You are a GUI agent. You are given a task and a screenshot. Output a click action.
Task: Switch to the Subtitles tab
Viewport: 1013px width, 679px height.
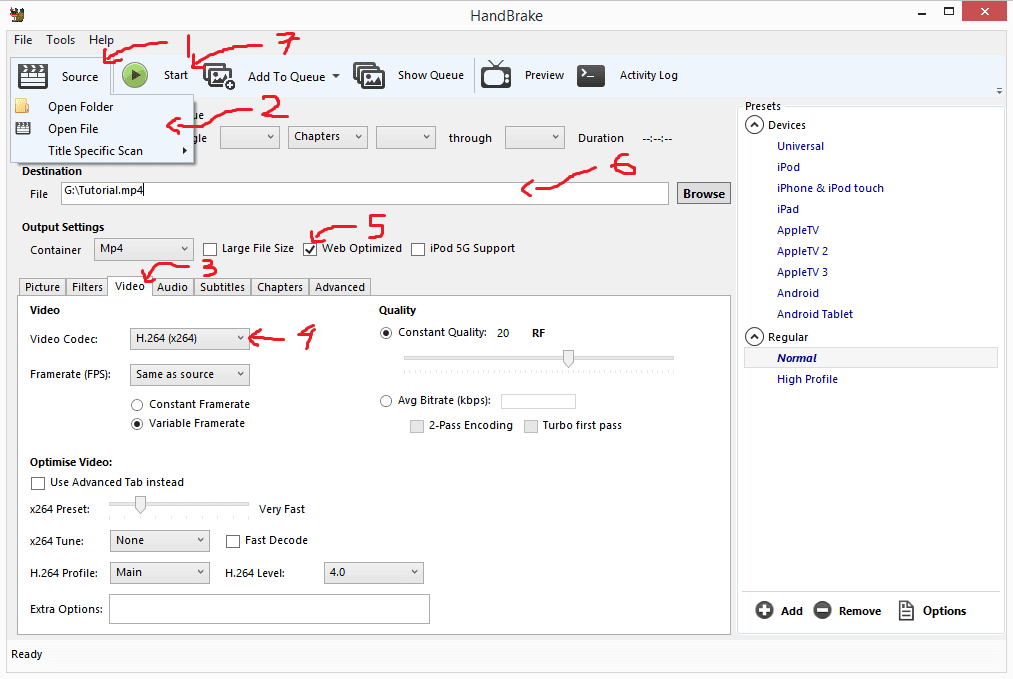click(222, 287)
